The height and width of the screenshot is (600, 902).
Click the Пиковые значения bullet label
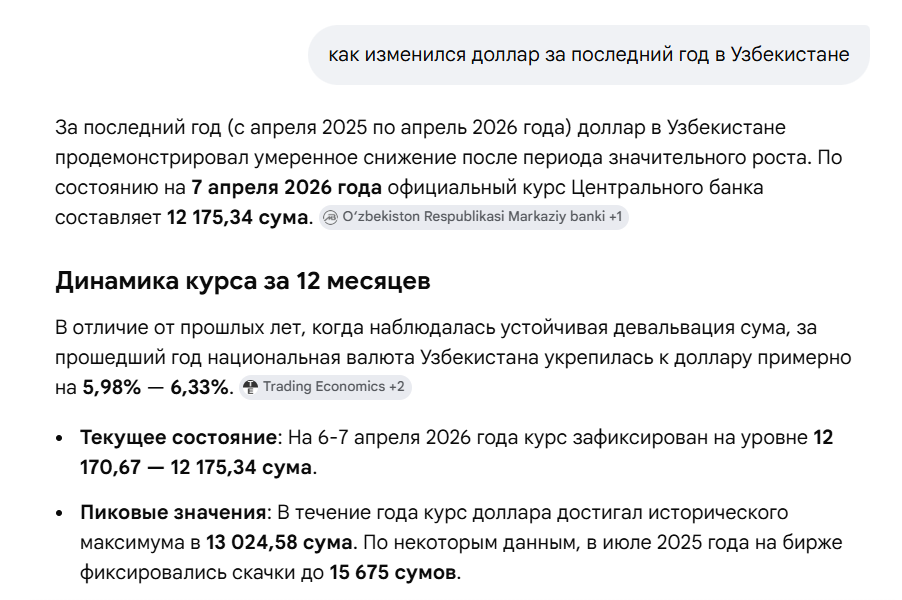click(172, 513)
